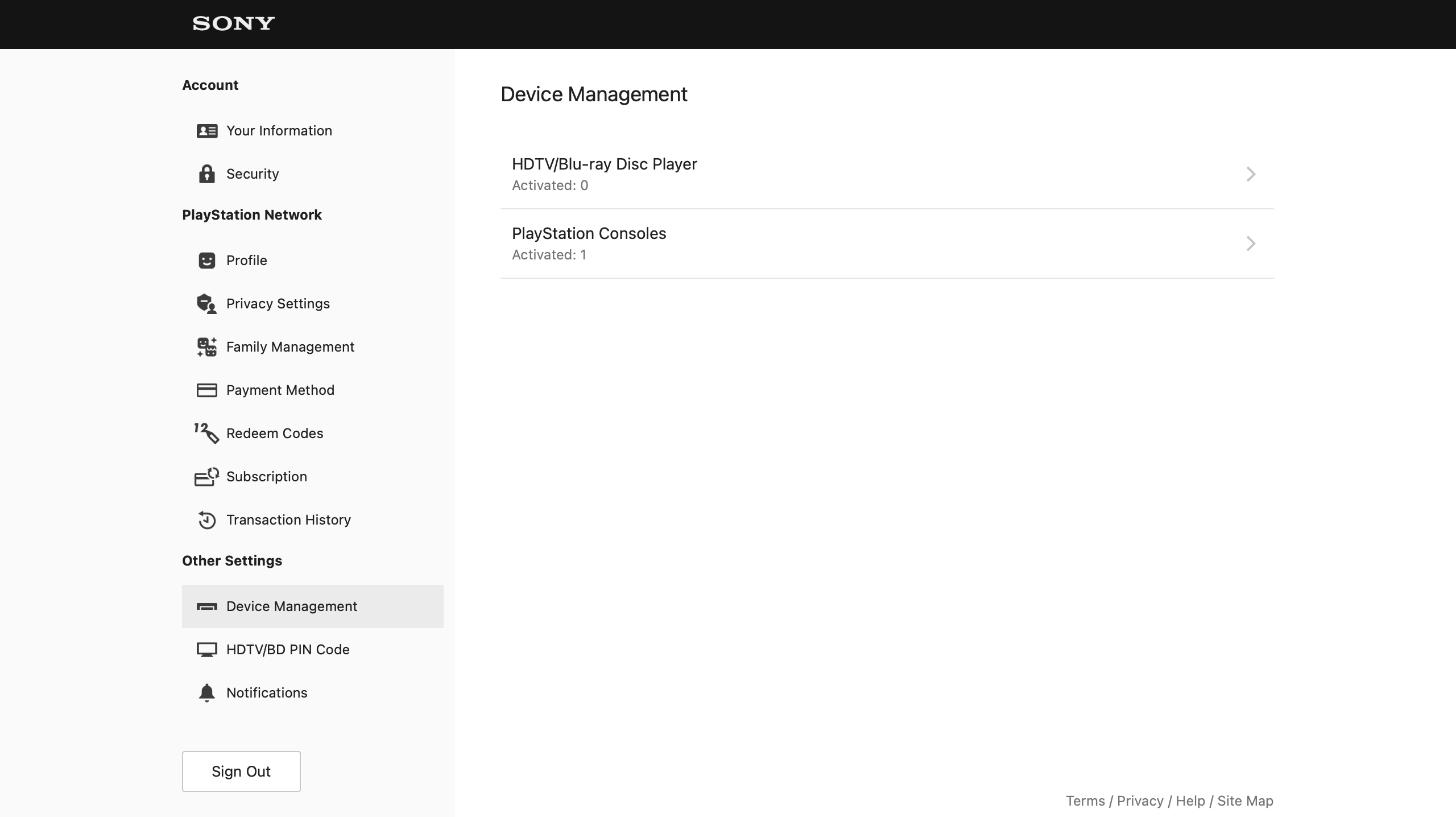The height and width of the screenshot is (817, 1456).
Task: Click the Notifications bell icon
Action: [x=206, y=693]
